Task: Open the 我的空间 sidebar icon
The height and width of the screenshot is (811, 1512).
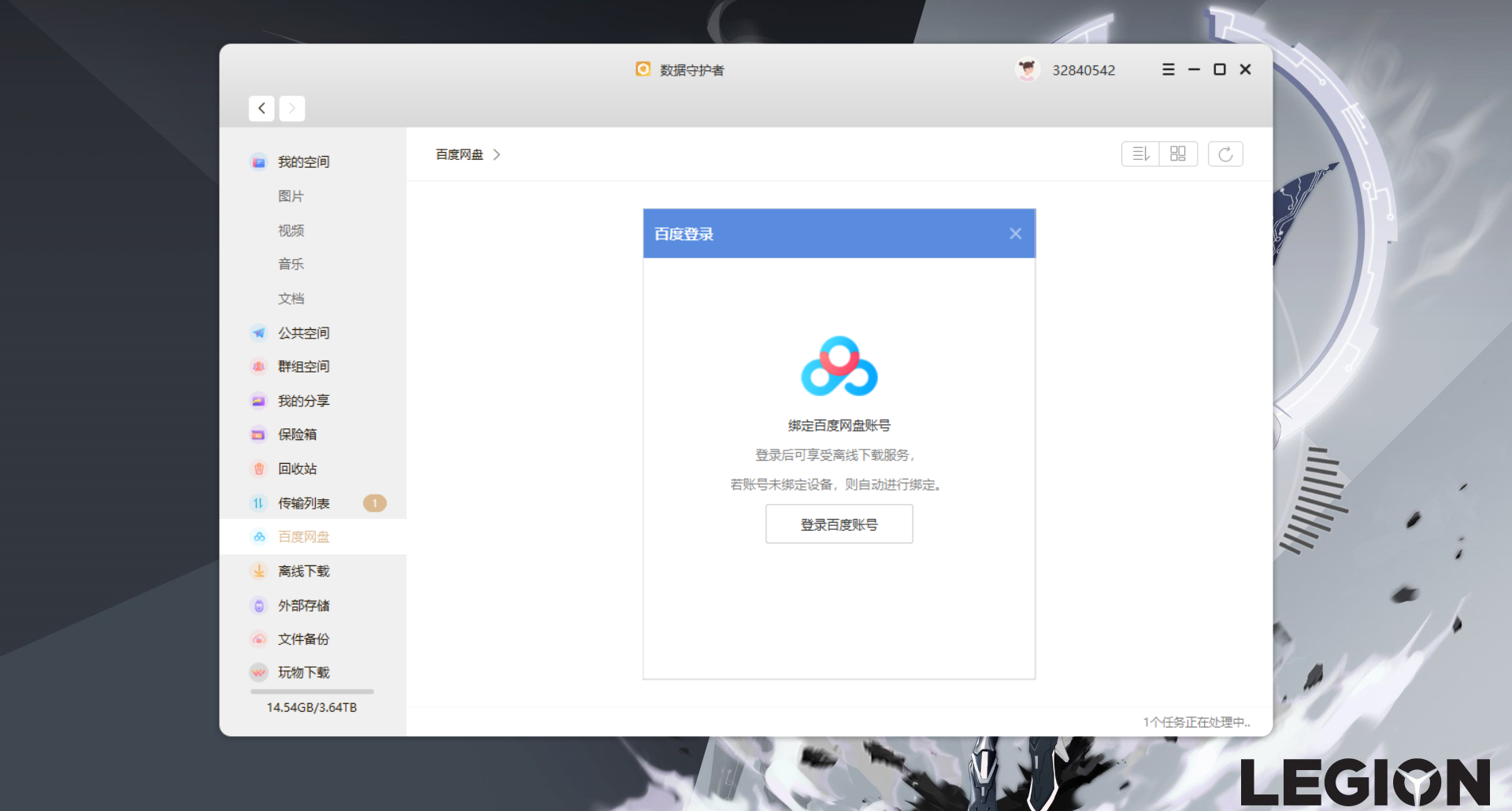Action: (258, 162)
